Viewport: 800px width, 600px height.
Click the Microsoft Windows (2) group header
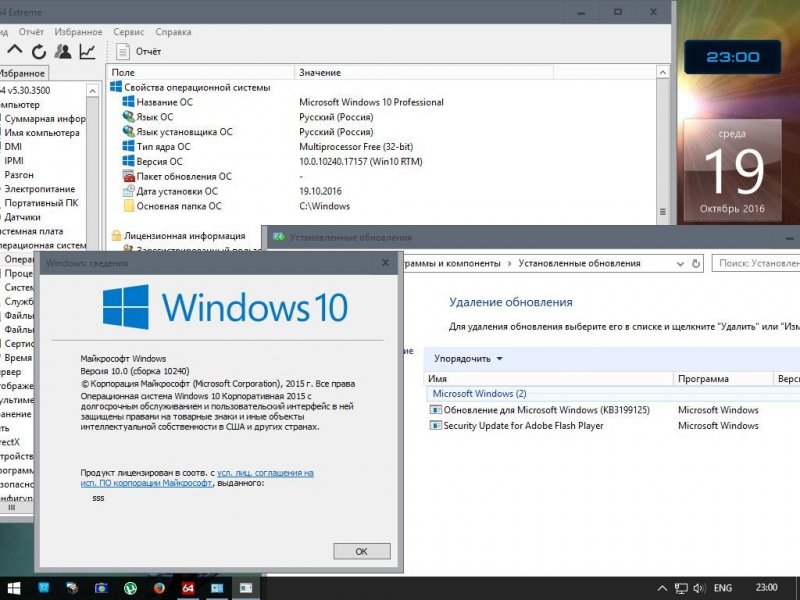click(x=480, y=393)
